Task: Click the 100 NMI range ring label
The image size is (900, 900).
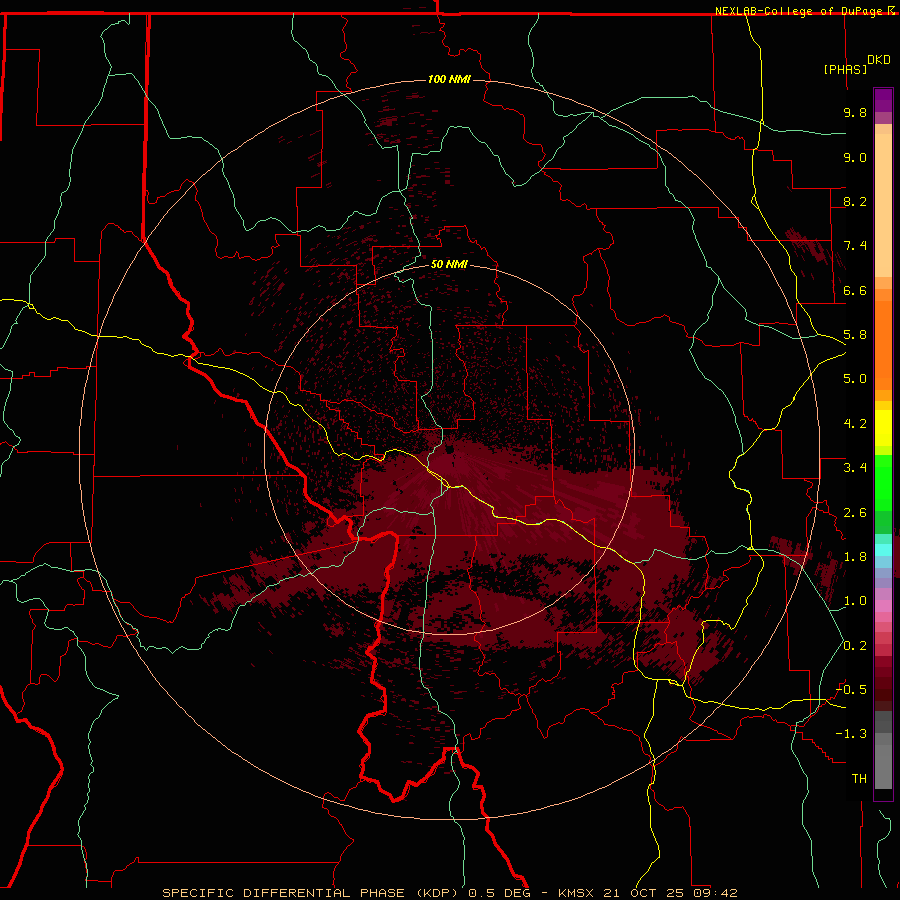Action: 449,79
